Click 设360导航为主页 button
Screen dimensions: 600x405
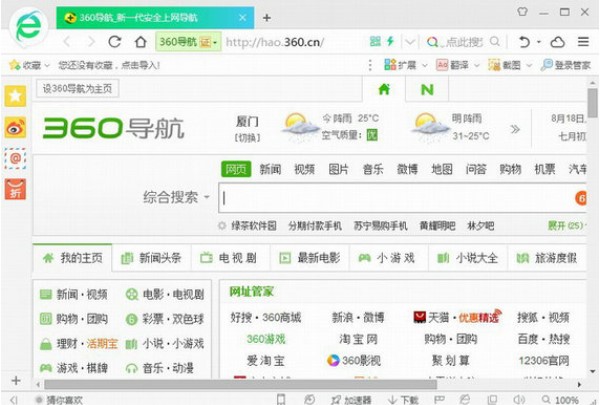coord(77,89)
